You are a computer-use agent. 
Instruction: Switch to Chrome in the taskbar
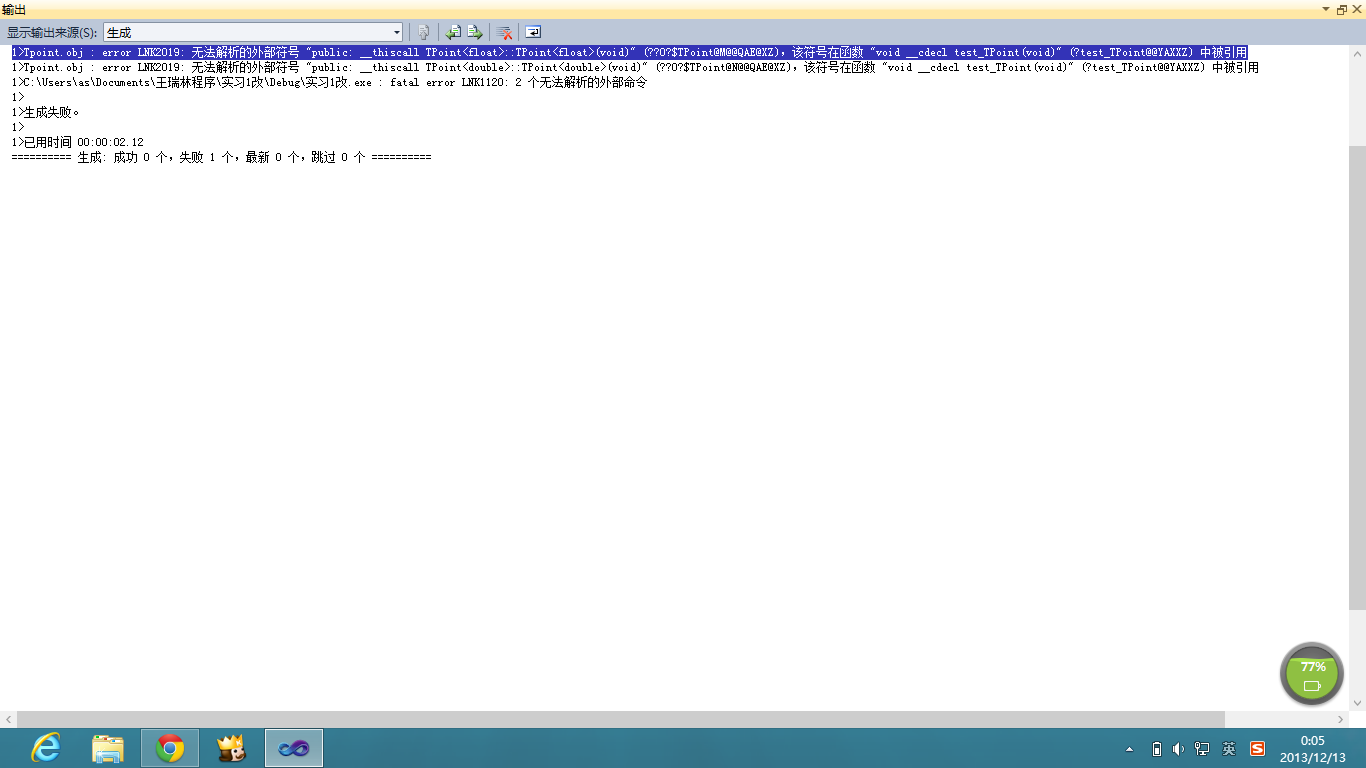[170, 748]
